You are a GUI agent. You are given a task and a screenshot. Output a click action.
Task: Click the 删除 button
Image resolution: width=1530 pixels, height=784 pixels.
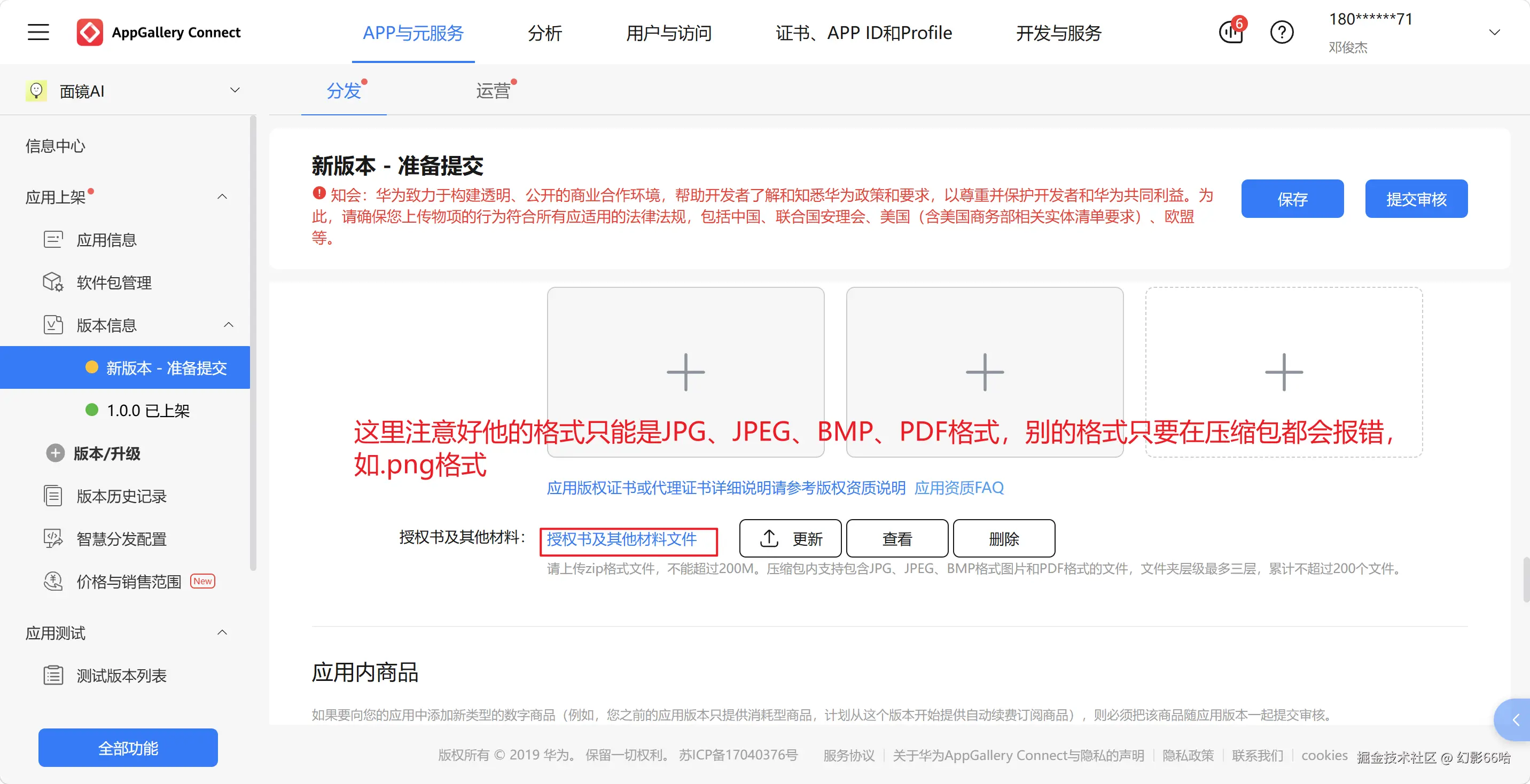(1004, 538)
